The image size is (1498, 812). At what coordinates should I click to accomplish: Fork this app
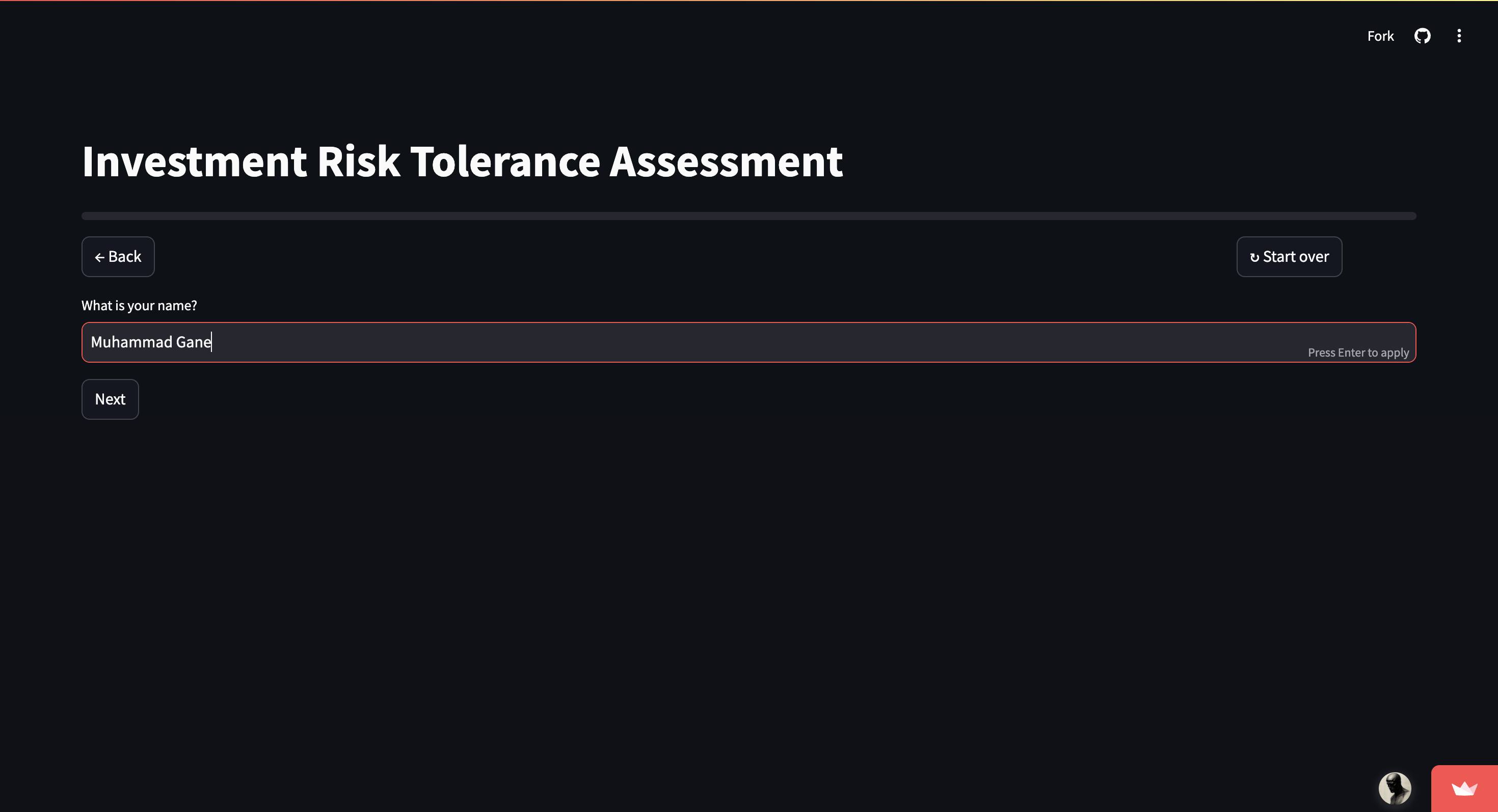coord(1380,36)
